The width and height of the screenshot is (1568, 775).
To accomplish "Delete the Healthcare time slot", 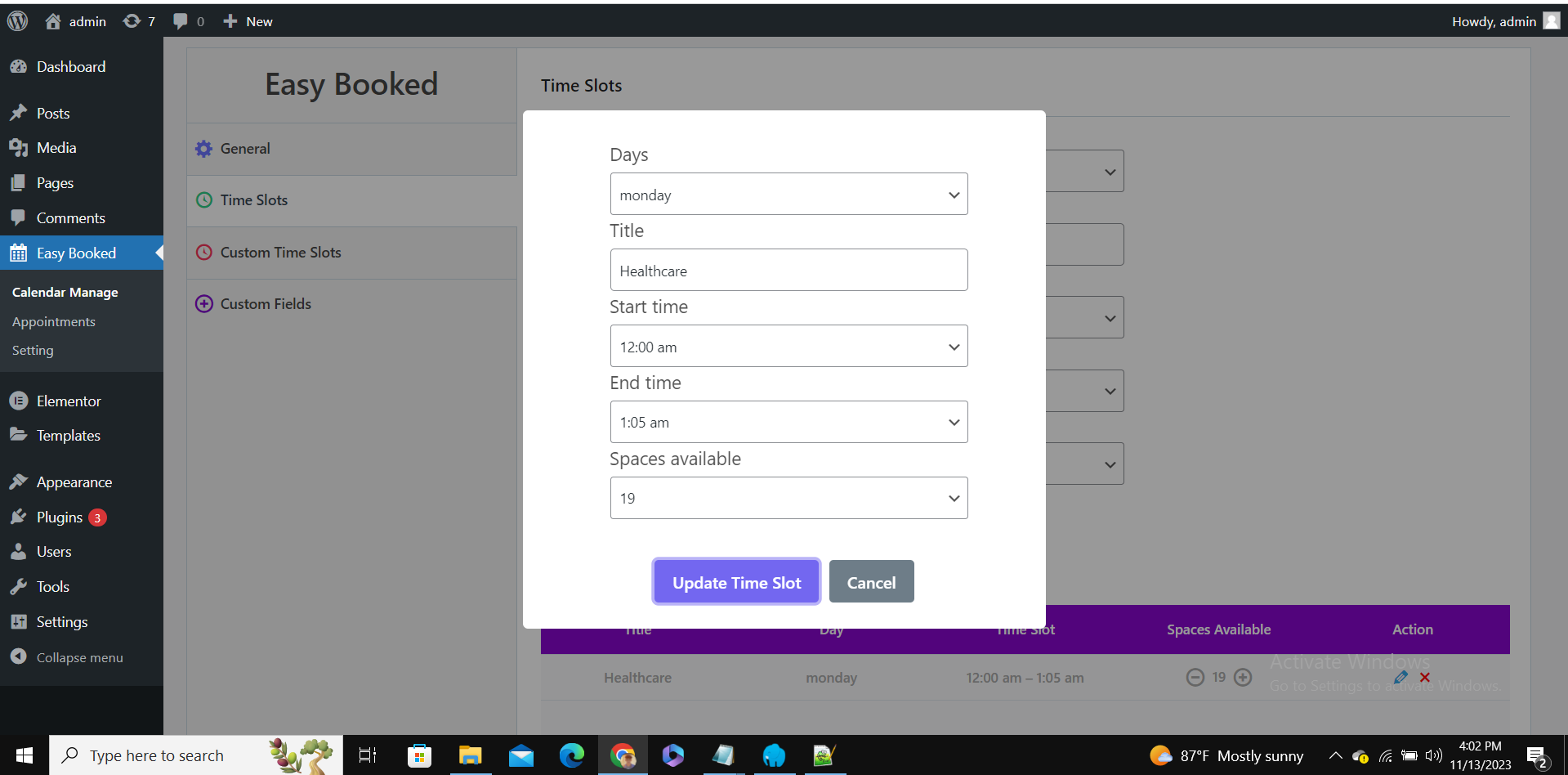I will point(1425,677).
